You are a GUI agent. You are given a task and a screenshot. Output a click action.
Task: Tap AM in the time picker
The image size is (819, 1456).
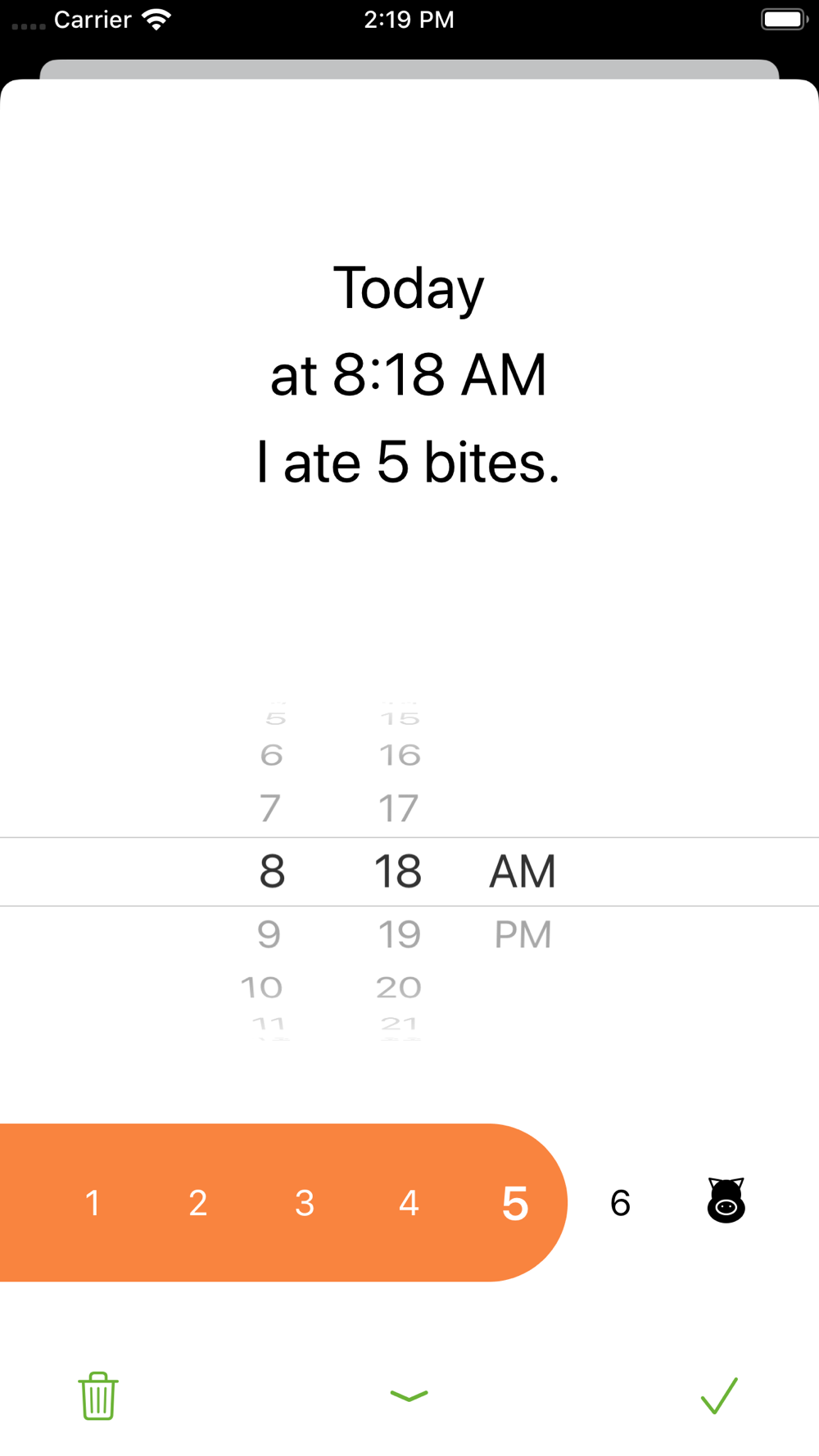pyautogui.click(x=523, y=871)
